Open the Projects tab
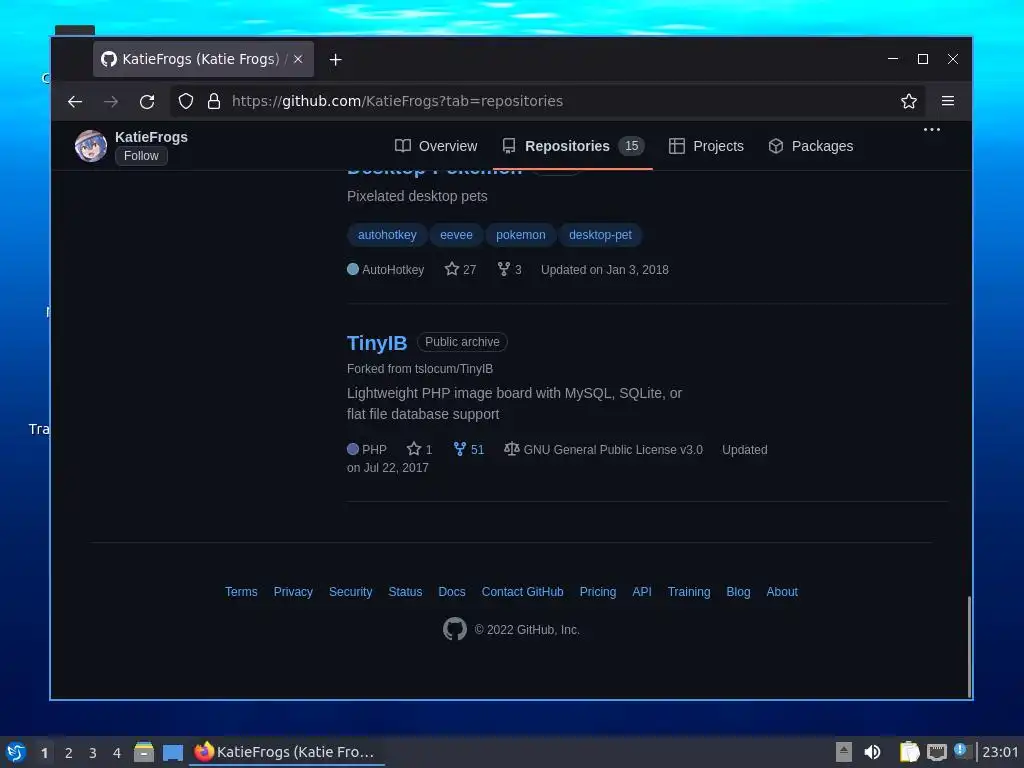The height and width of the screenshot is (768, 1024). point(706,146)
